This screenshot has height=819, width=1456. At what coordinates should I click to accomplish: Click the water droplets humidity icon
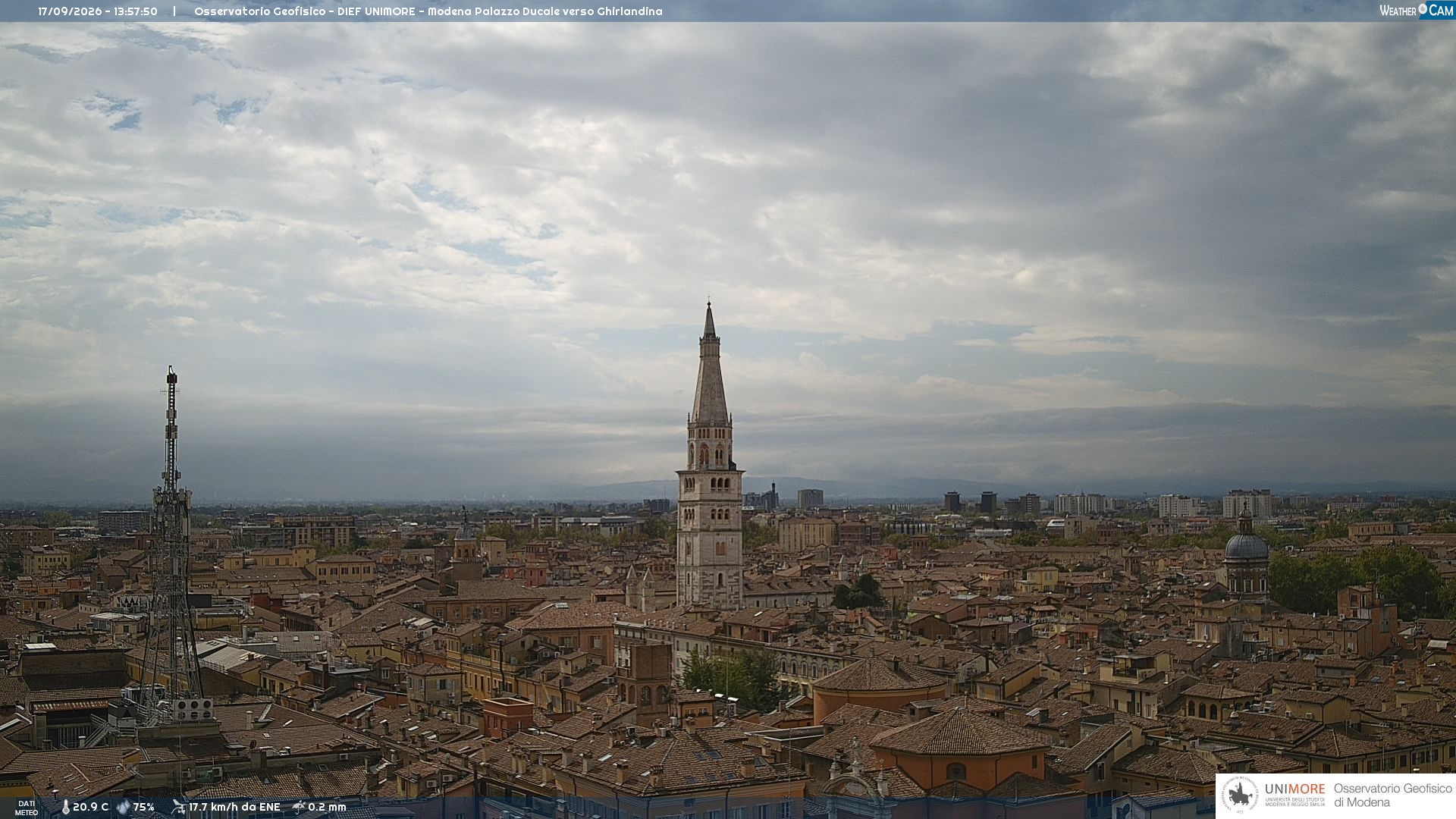[123, 808]
